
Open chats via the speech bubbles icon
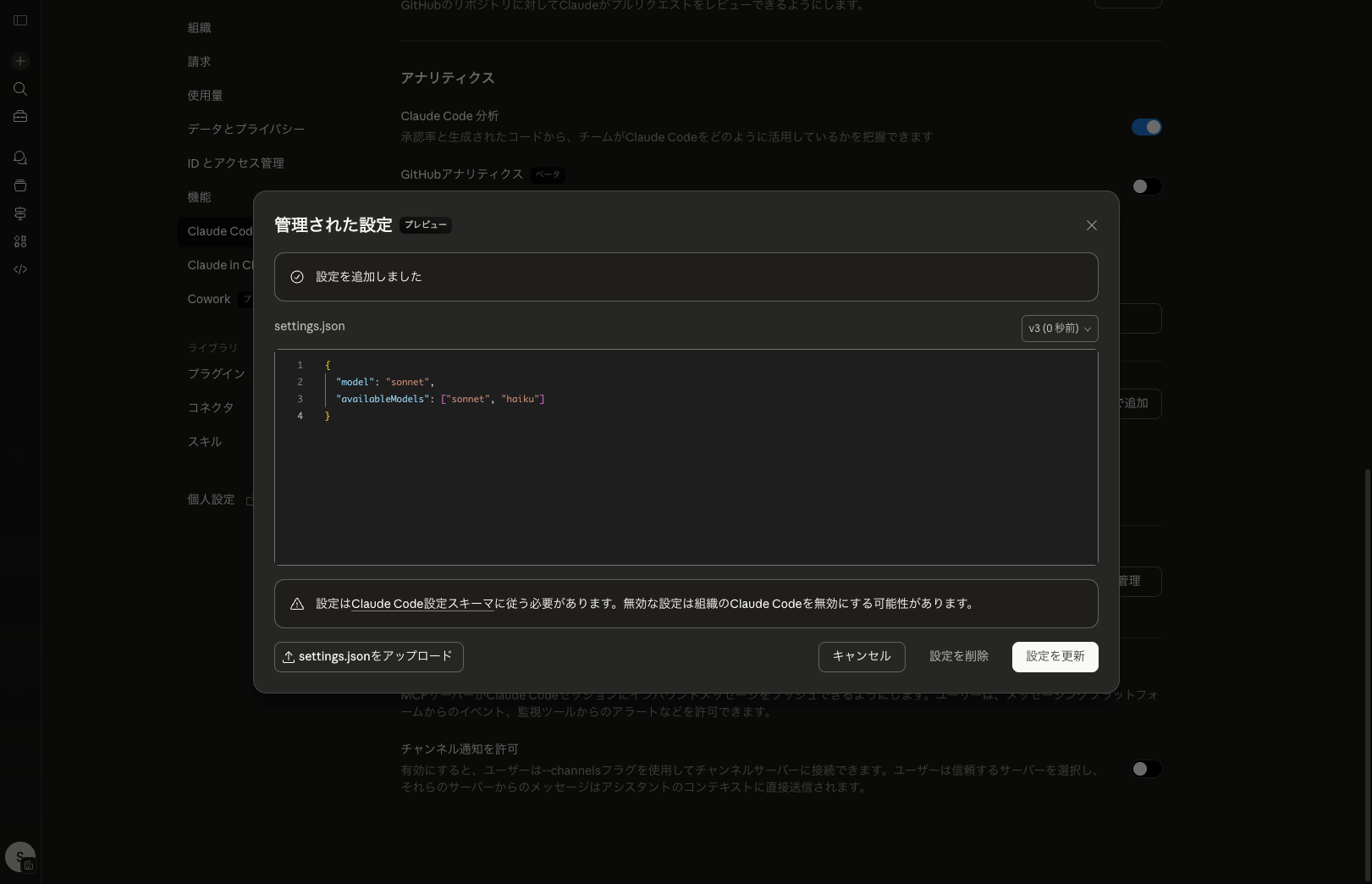coord(19,157)
